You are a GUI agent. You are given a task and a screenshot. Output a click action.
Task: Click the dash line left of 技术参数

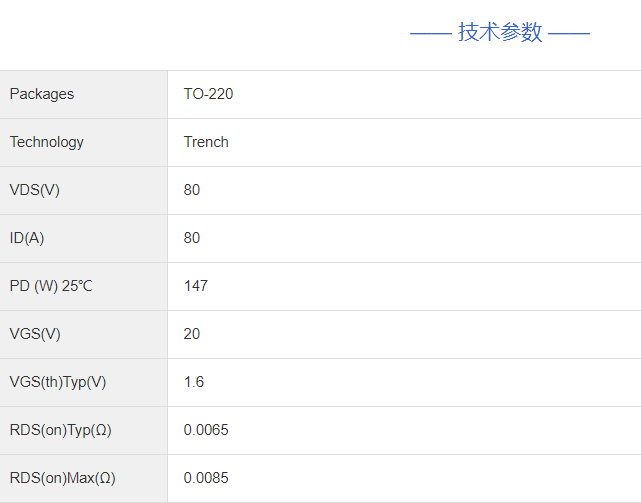coord(430,33)
